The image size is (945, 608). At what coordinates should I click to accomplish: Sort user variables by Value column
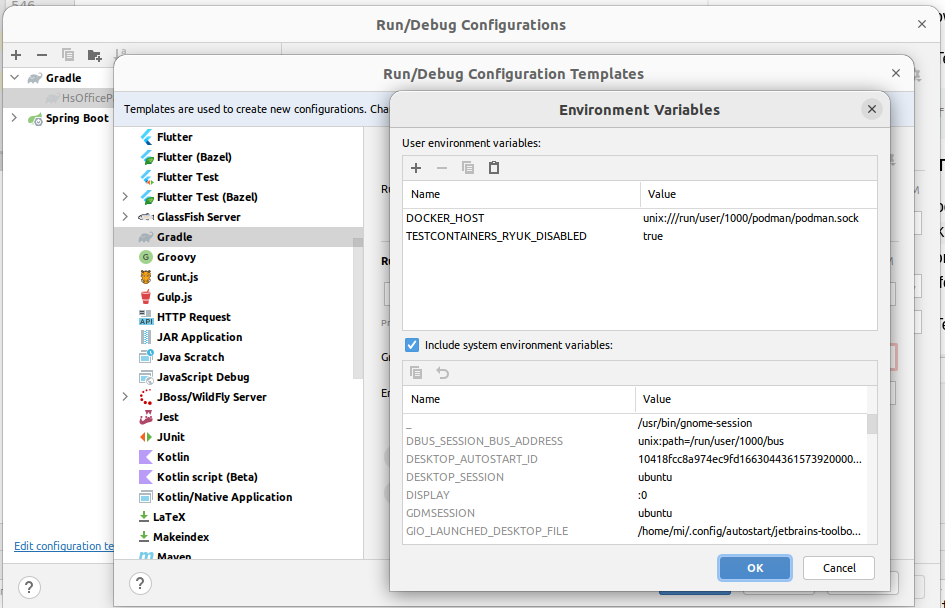759,194
